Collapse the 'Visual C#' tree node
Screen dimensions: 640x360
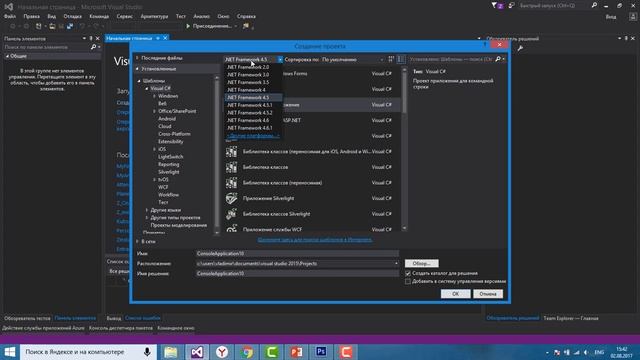click(147, 88)
